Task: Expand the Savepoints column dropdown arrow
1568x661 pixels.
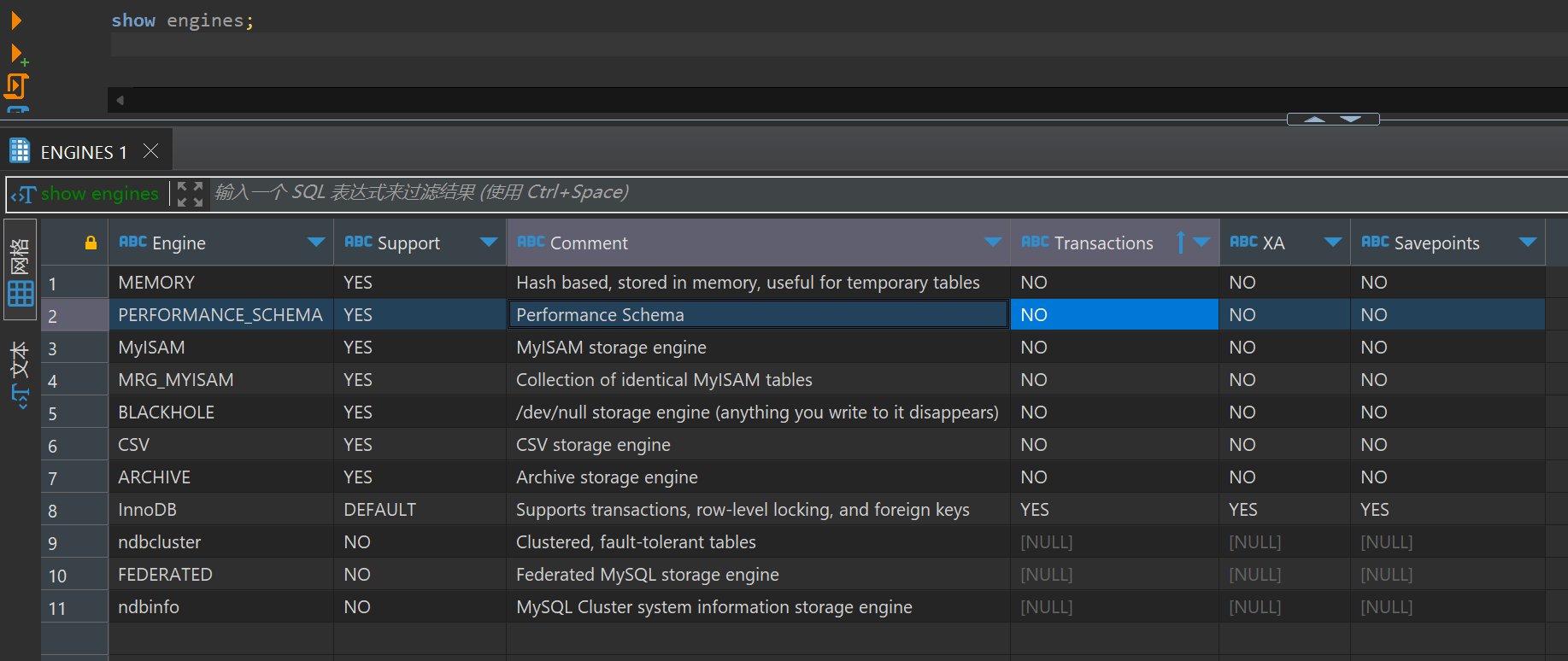Action: 1528,243
